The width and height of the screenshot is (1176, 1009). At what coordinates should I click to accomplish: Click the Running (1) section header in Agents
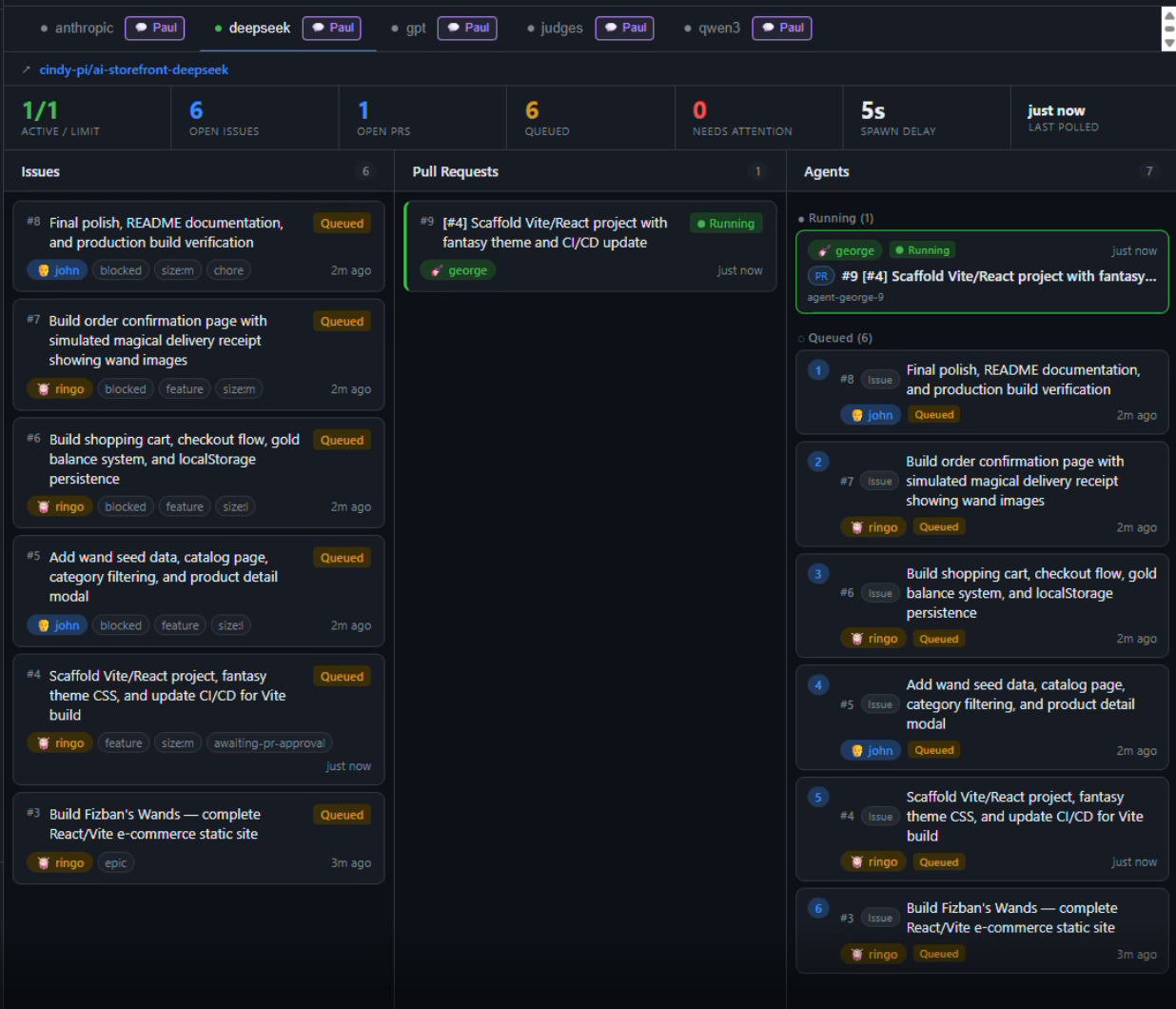835,218
